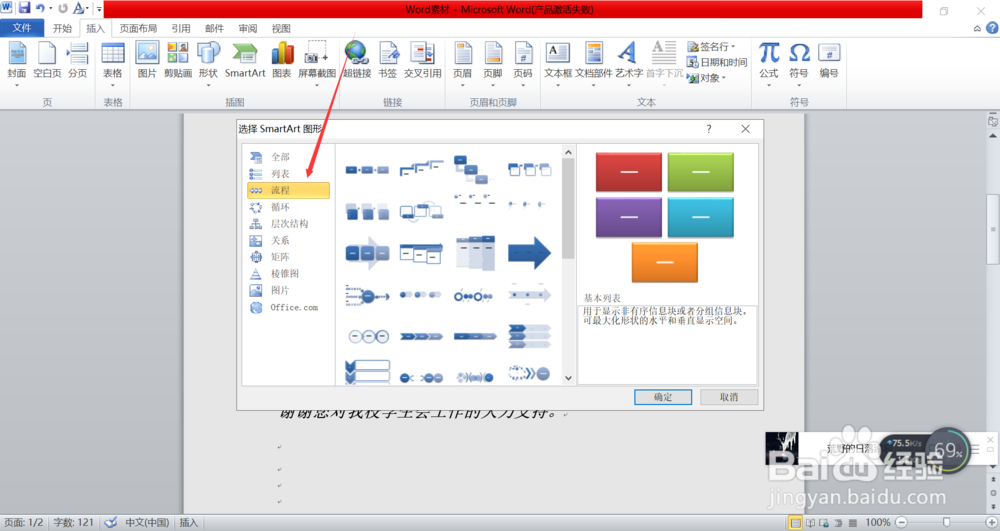Image resolution: width=1000 pixels, height=531 pixels.
Task: Switch to the Home (开始) tab
Action: 62,28
